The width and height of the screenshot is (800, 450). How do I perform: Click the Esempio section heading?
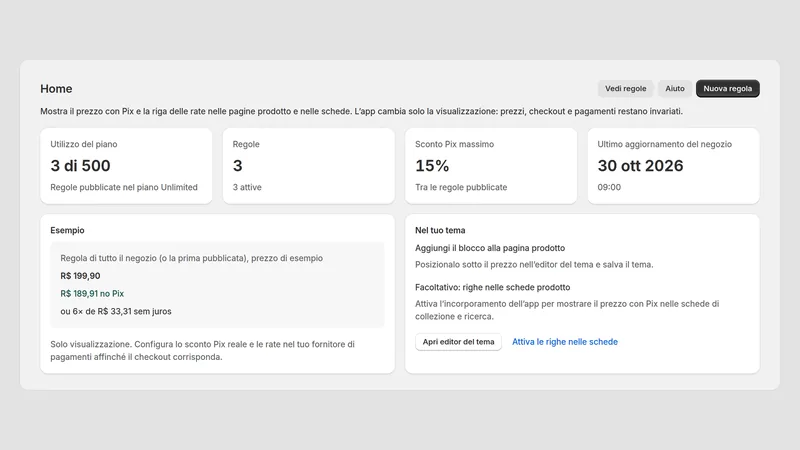tap(67, 231)
